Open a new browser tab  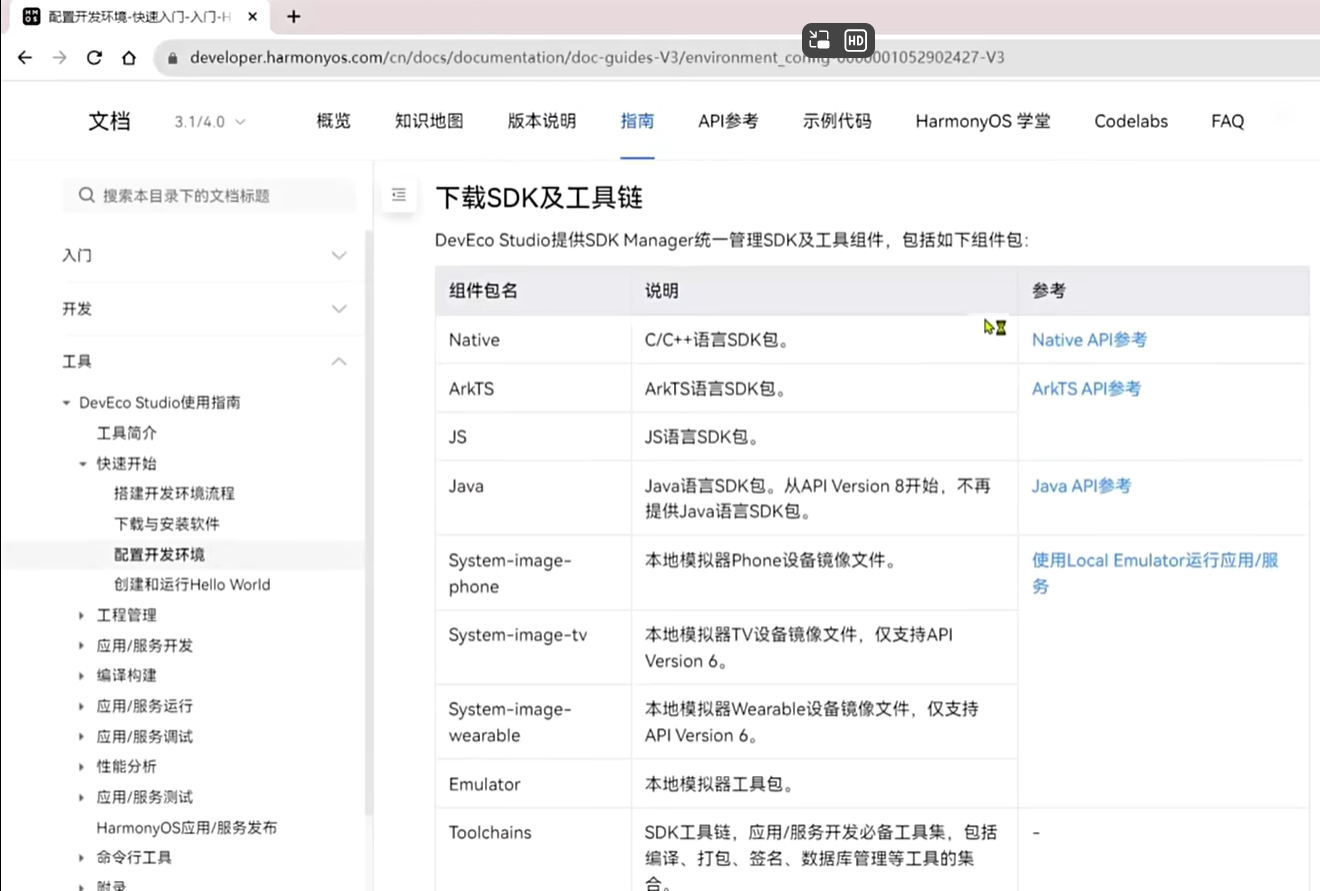click(293, 17)
